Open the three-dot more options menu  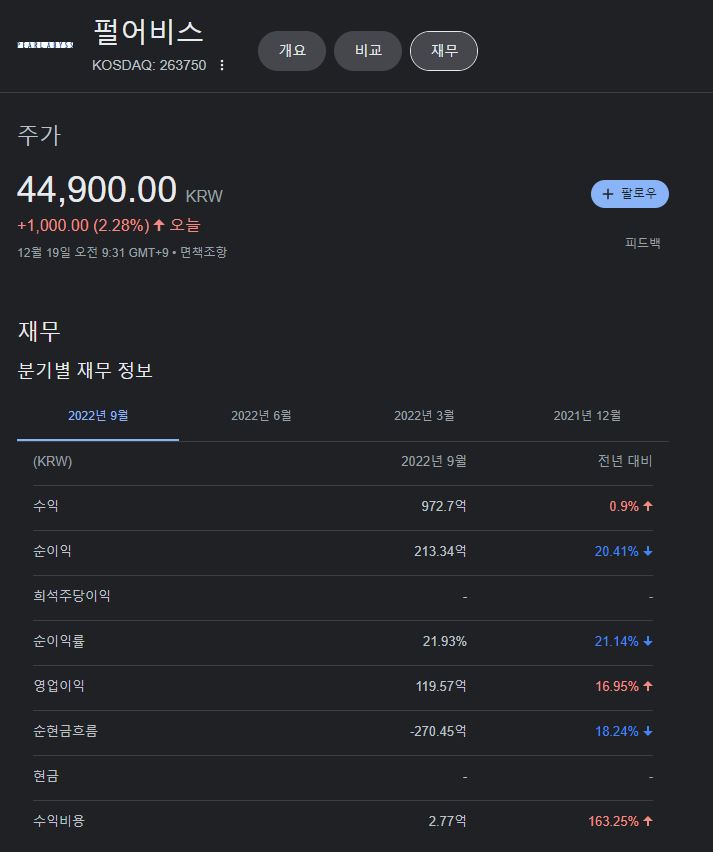click(222, 65)
